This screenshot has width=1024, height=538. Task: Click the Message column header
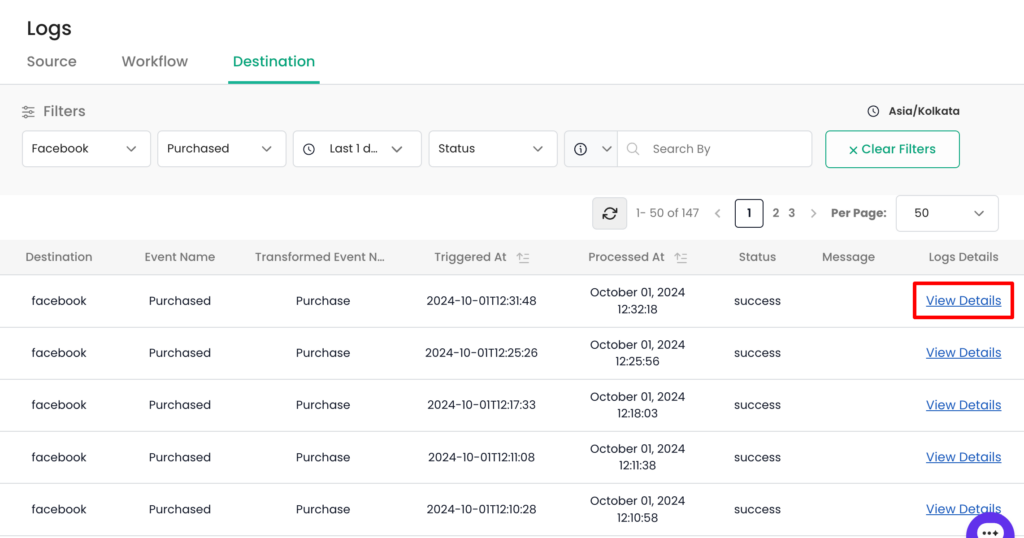848,257
